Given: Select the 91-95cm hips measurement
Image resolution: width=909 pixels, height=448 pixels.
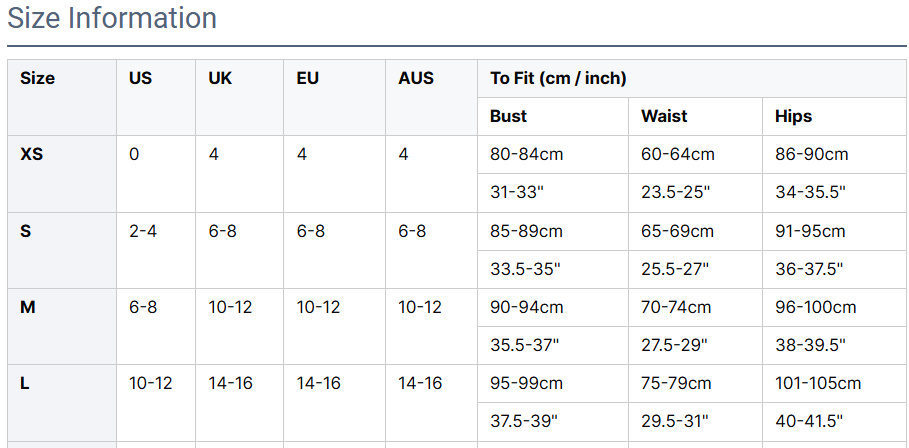Looking at the screenshot, I should tap(811, 231).
